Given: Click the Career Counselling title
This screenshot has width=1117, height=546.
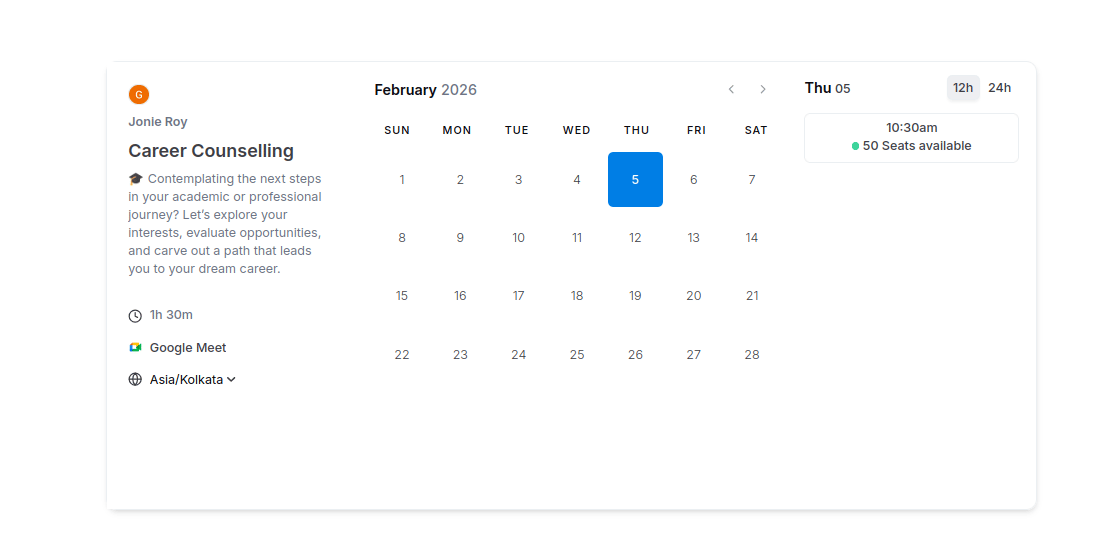Looking at the screenshot, I should pyautogui.click(x=211, y=151).
